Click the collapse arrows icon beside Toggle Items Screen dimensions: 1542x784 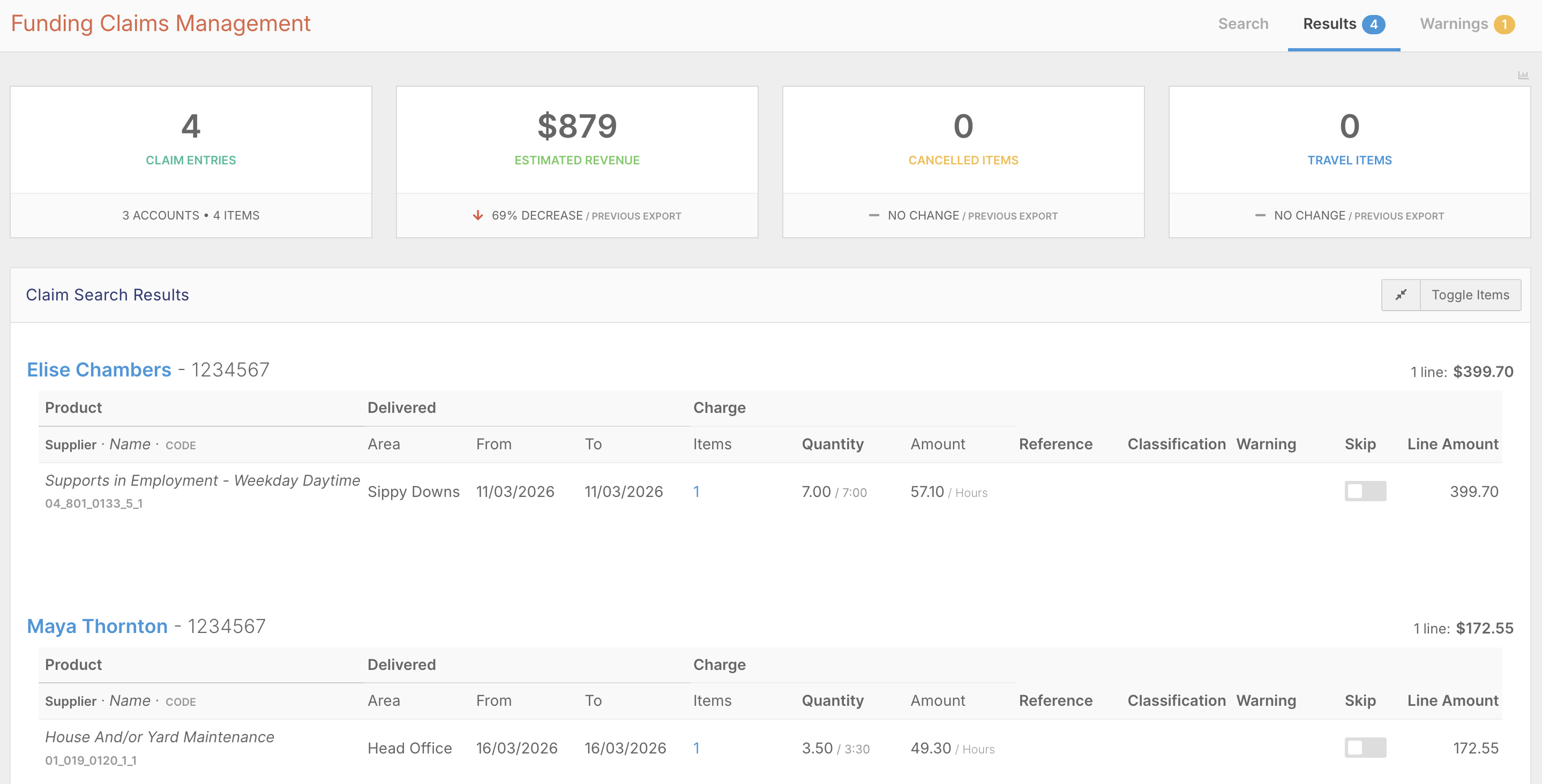[1401, 295]
